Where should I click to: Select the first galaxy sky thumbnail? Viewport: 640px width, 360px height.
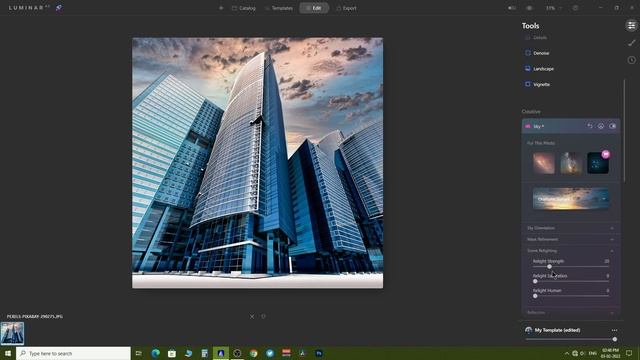pyautogui.click(x=544, y=163)
